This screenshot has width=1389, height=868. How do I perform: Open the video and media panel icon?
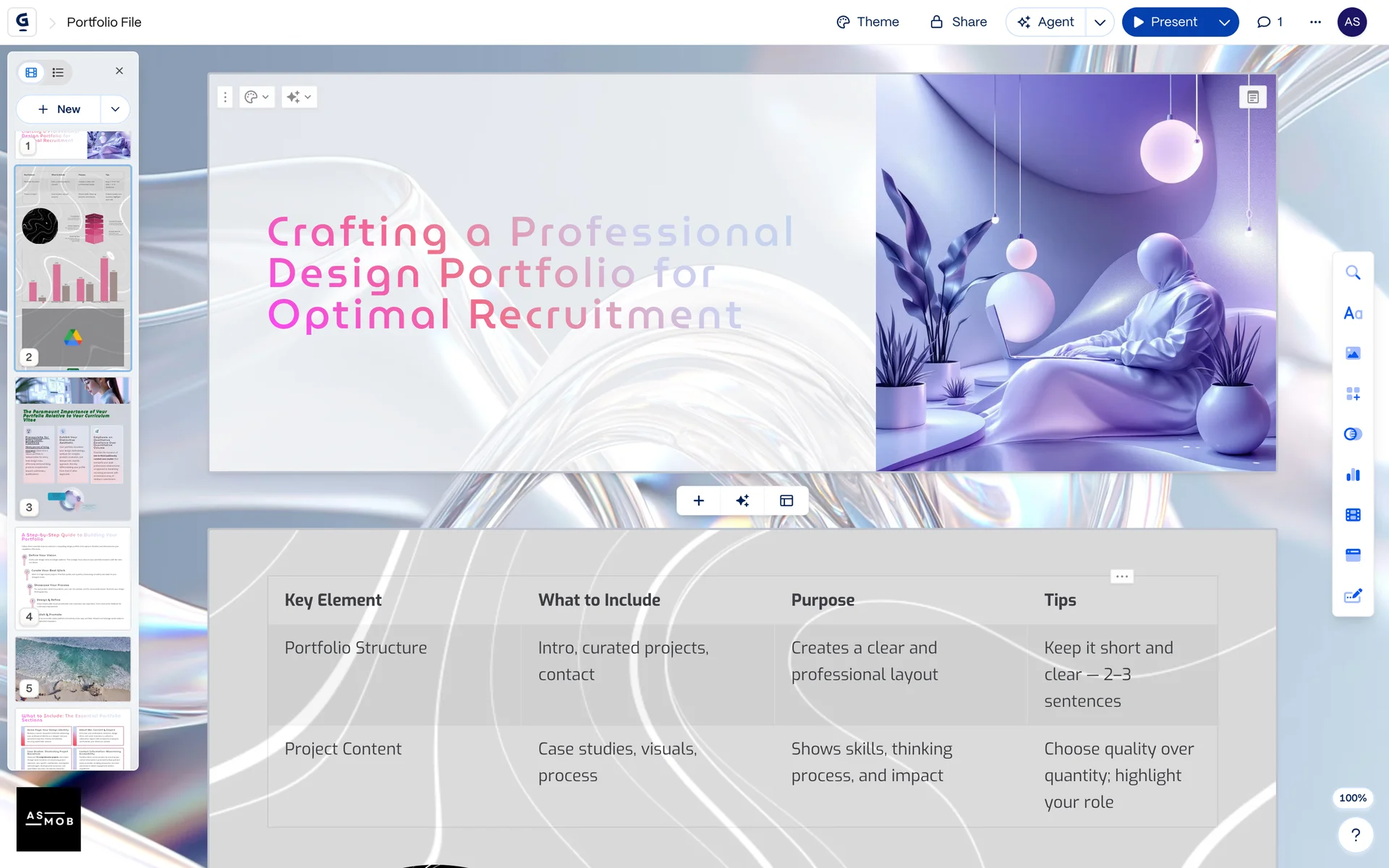tap(1353, 515)
